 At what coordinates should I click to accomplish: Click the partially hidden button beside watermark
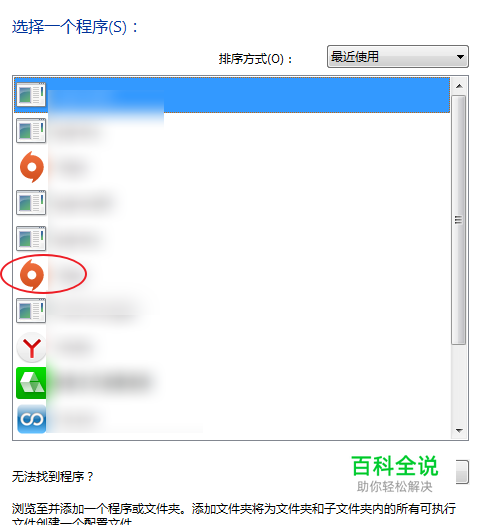tap(462, 472)
